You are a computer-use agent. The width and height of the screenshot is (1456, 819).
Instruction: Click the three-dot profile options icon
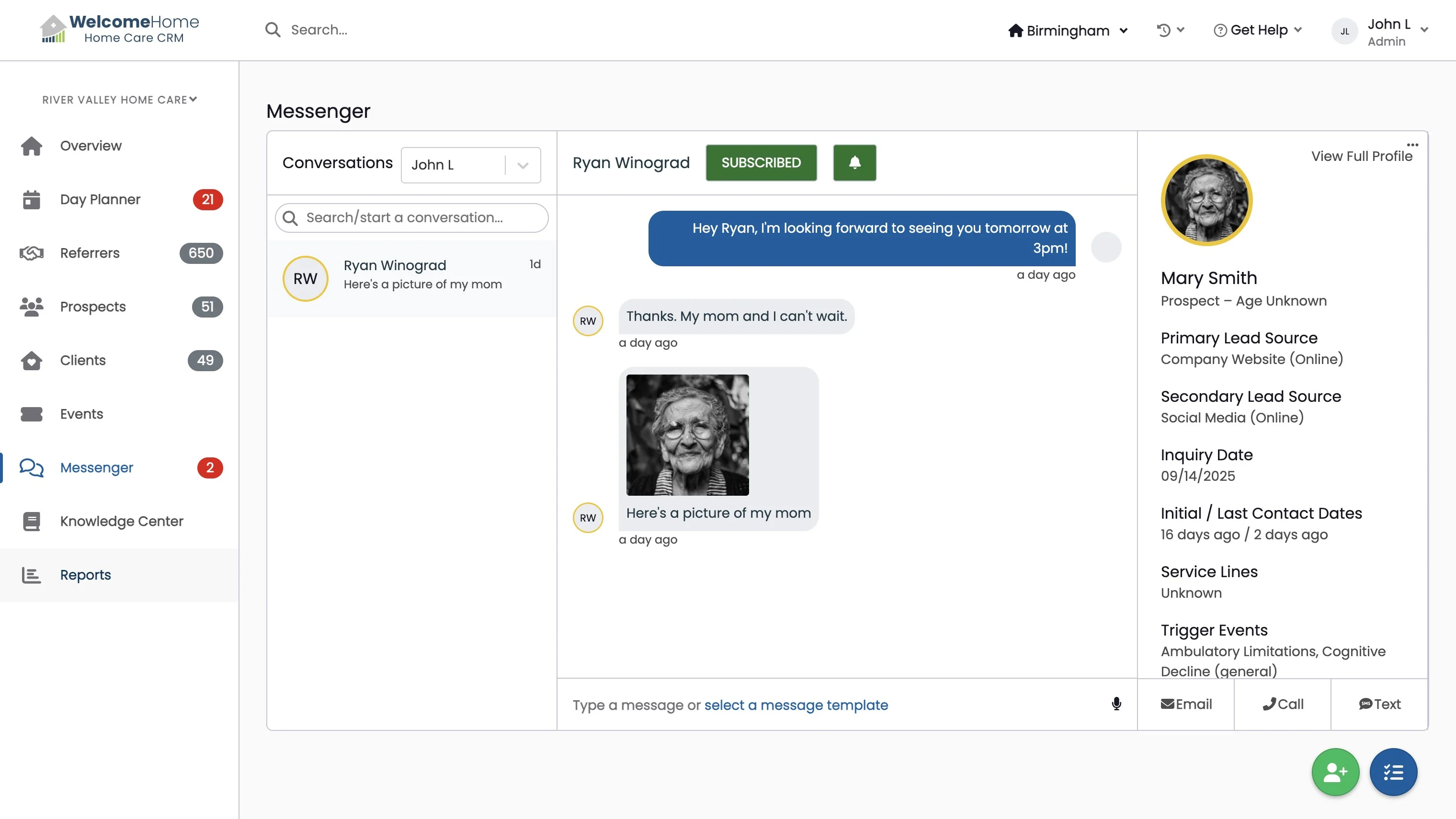tap(1412, 145)
